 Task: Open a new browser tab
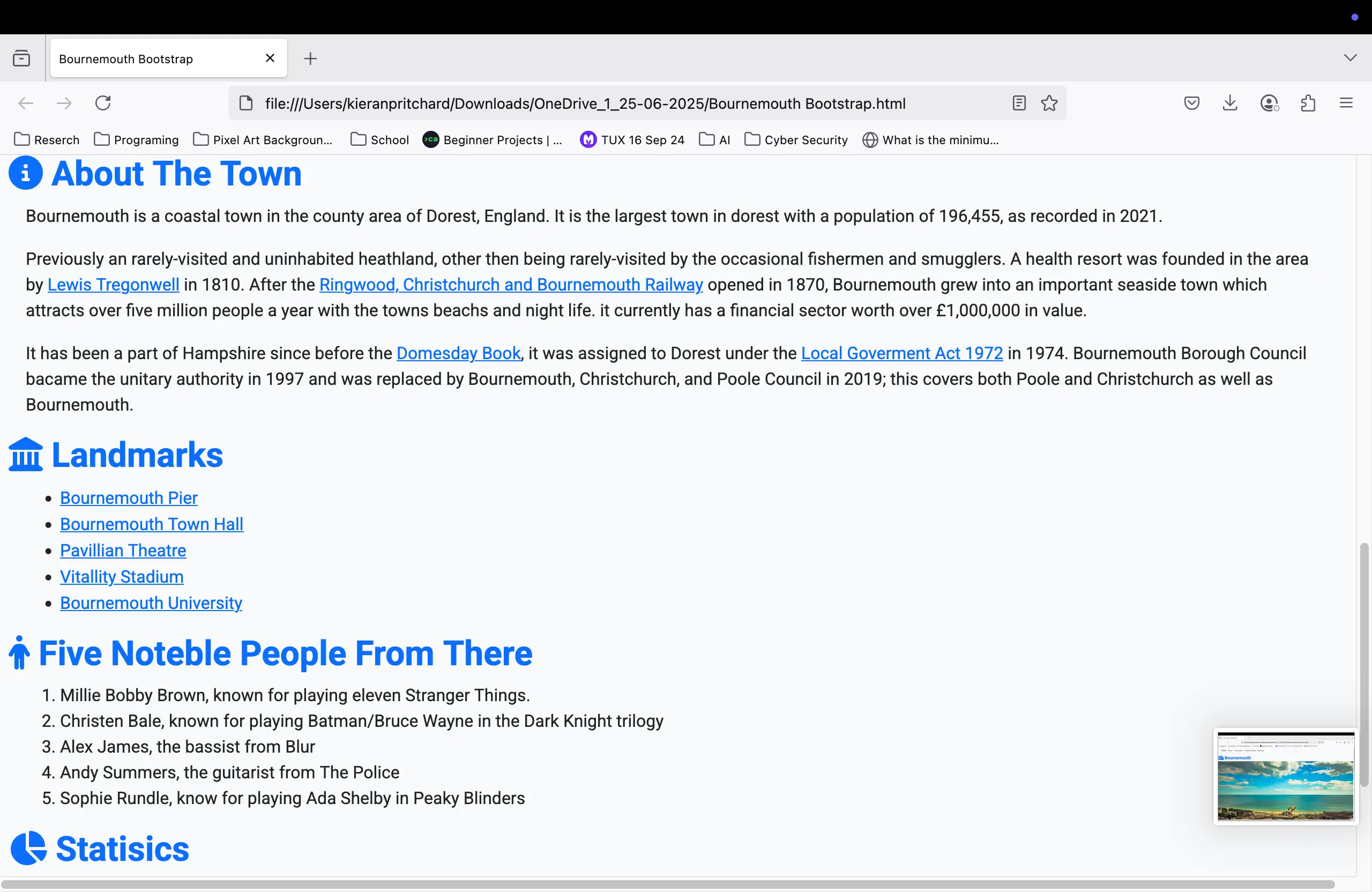(x=310, y=58)
